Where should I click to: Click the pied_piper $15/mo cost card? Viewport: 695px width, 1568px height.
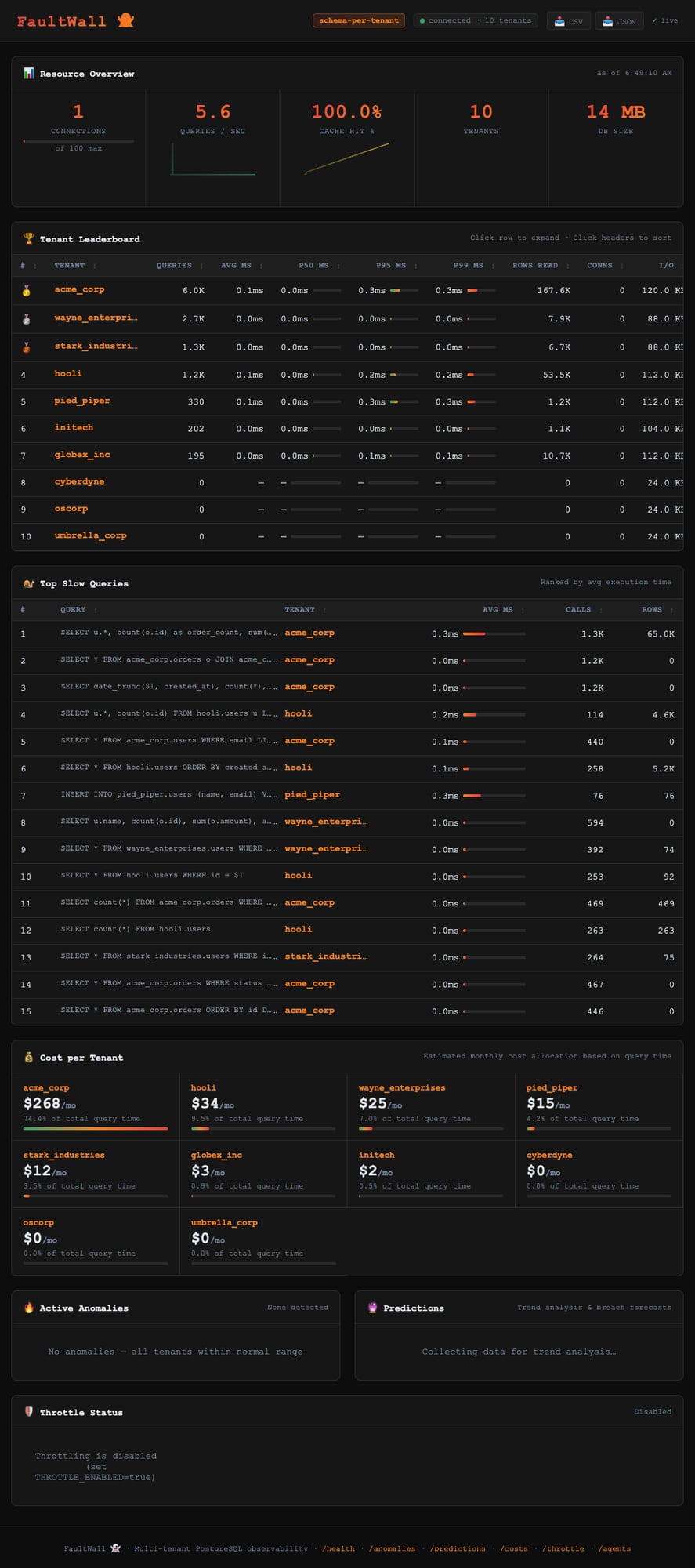(599, 1107)
